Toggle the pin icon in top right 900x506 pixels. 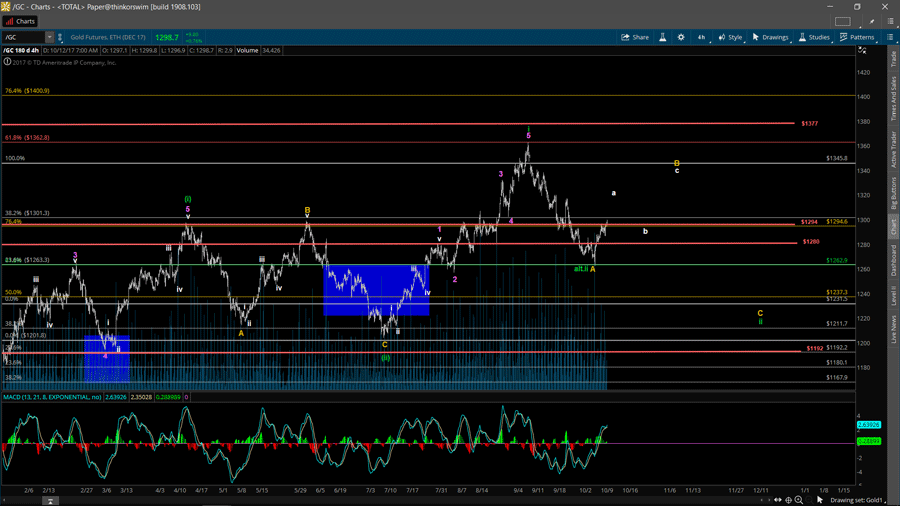click(871, 21)
